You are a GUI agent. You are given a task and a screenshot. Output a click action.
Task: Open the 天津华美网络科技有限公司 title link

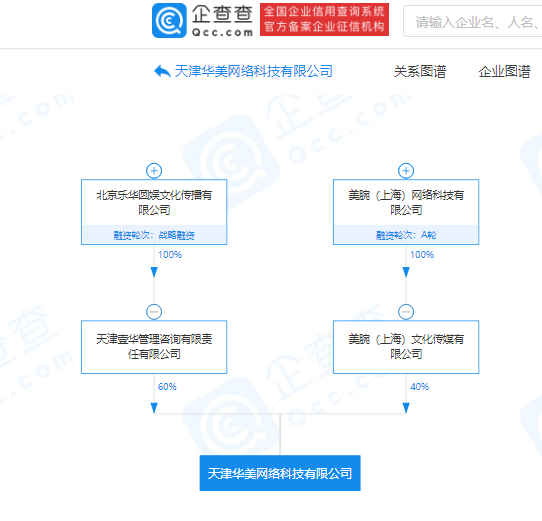click(253, 72)
